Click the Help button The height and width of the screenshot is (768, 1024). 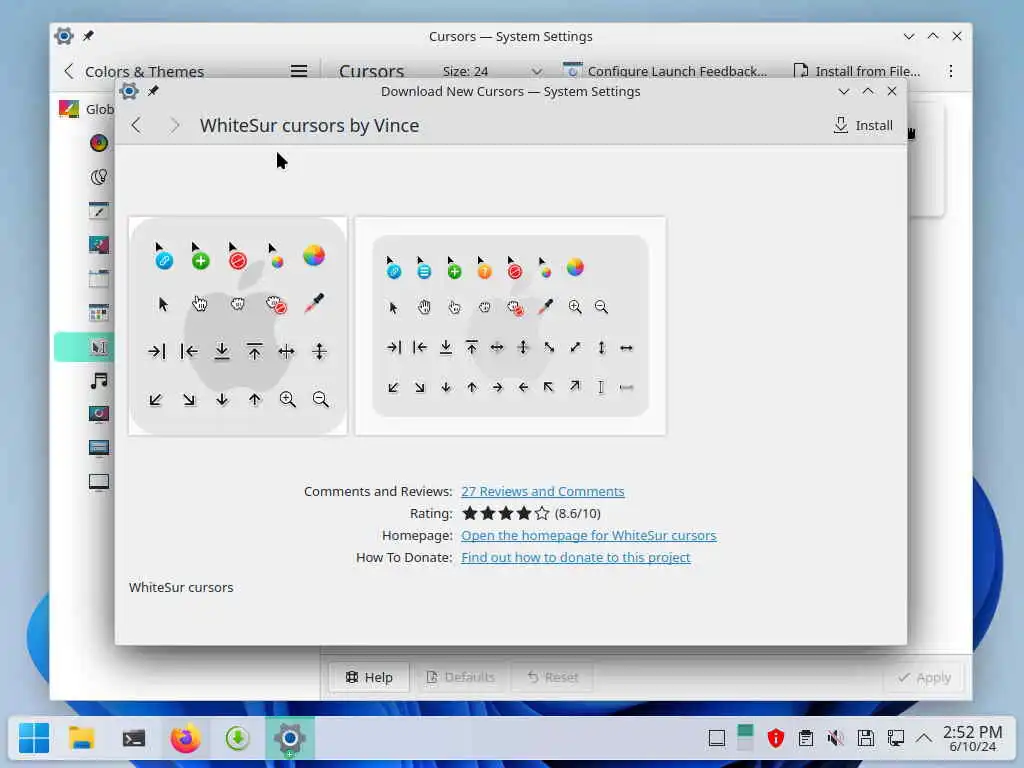click(x=369, y=677)
